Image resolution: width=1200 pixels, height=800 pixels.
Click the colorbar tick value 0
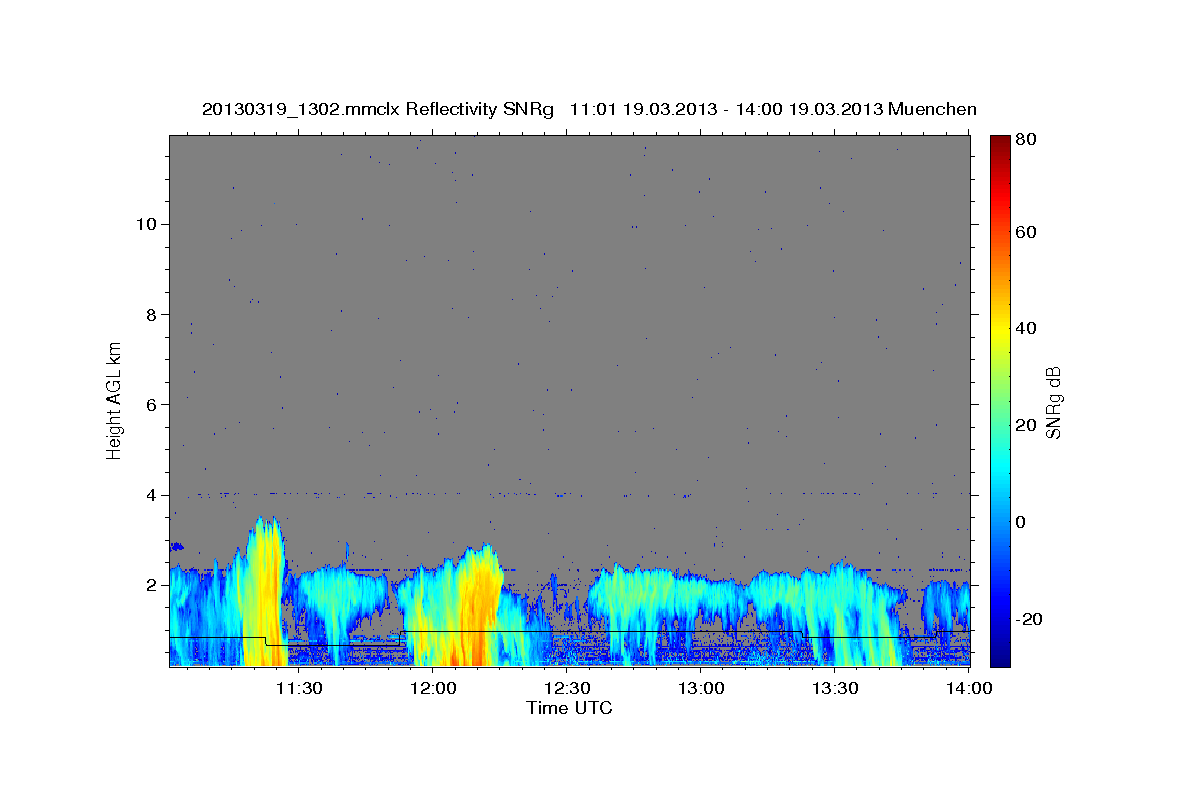pos(1023,522)
